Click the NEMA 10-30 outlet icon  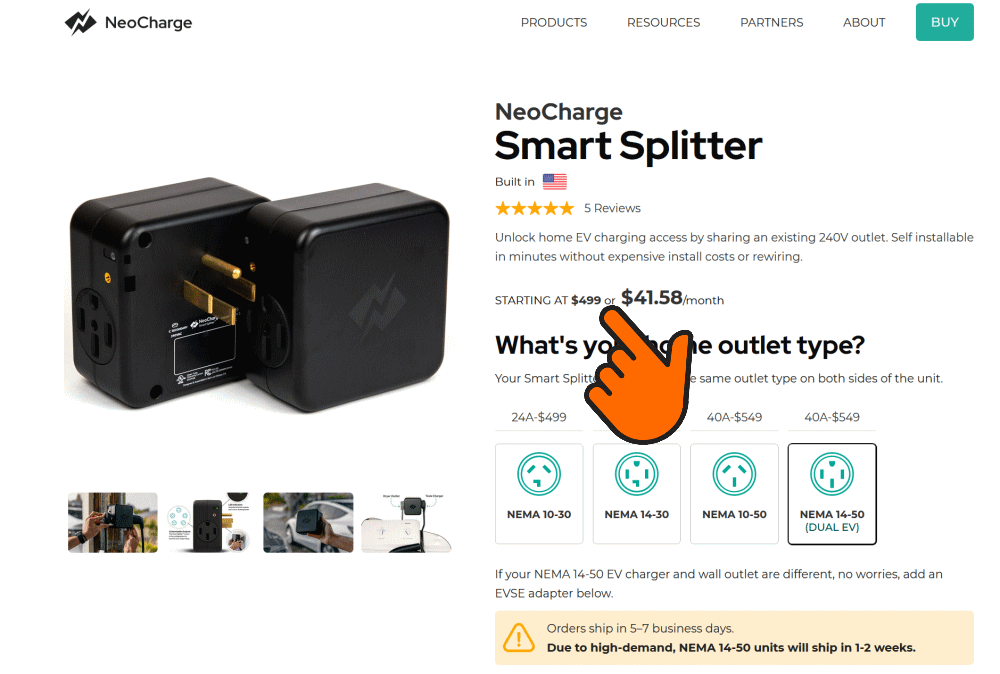click(539, 474)
